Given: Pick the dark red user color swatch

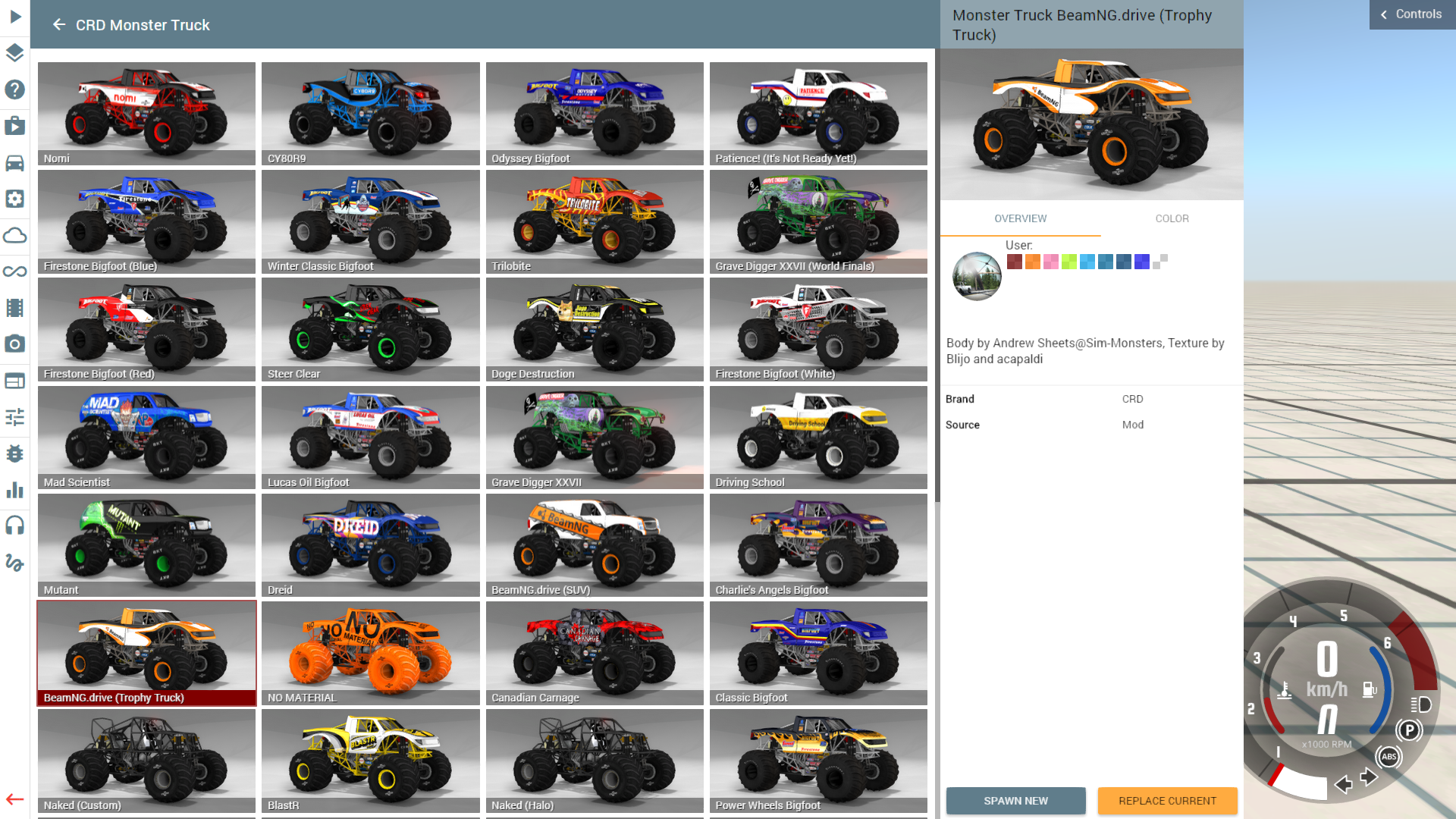Looking at the screenshot, I should pos(1014,262).
